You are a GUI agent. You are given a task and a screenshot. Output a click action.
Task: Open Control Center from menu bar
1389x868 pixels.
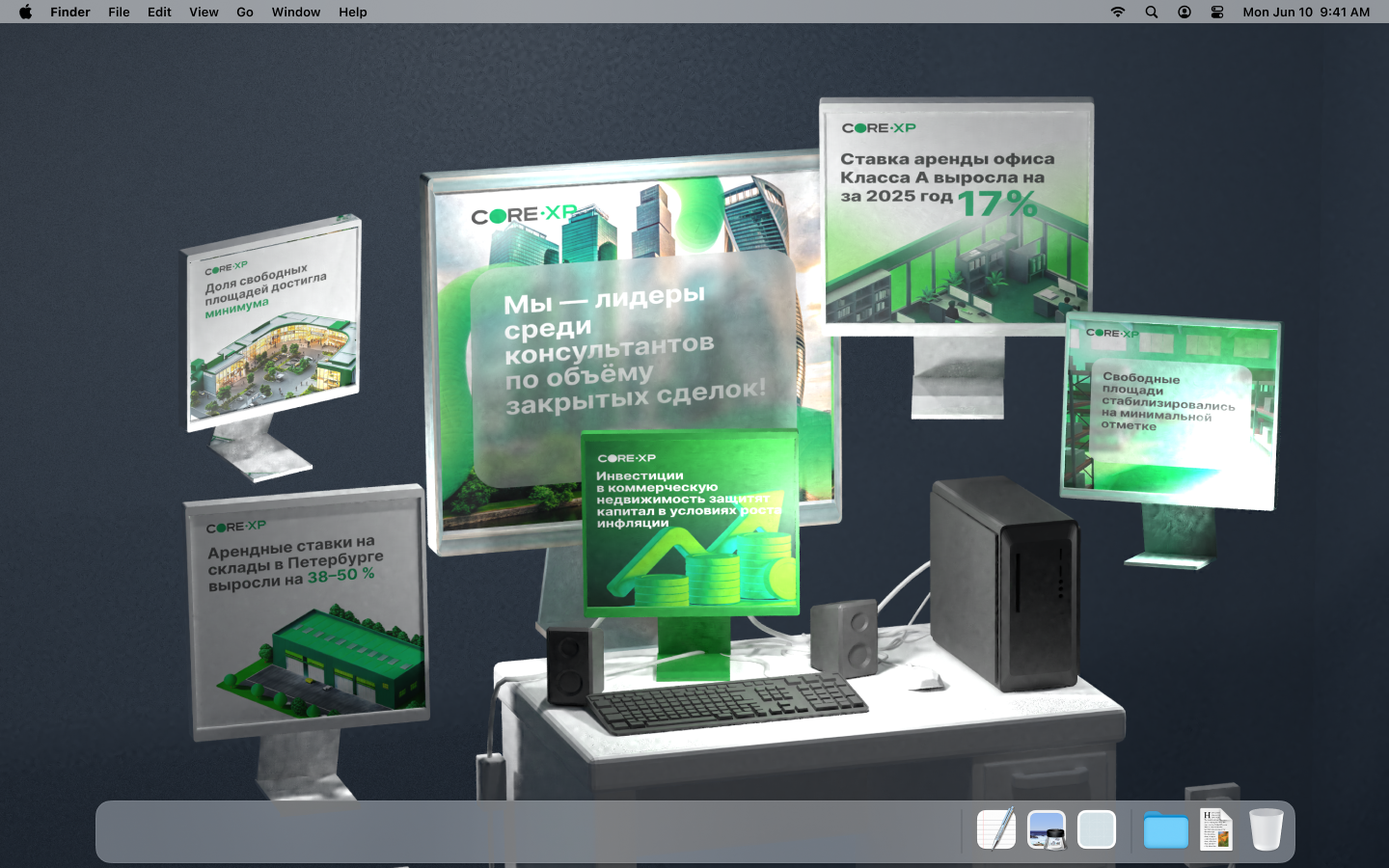tap(1217, 12)
